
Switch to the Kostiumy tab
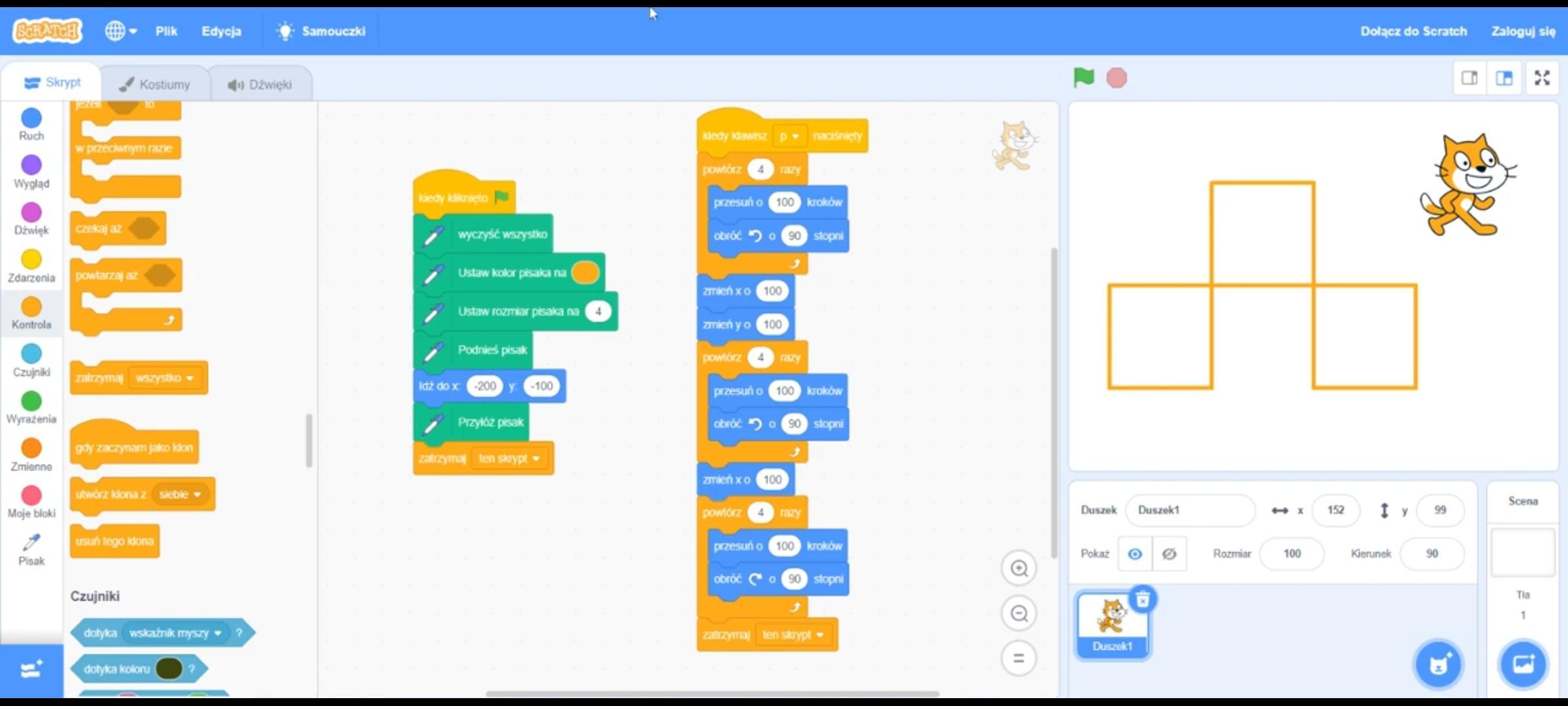pyautogui.click(x=155, y=84)
